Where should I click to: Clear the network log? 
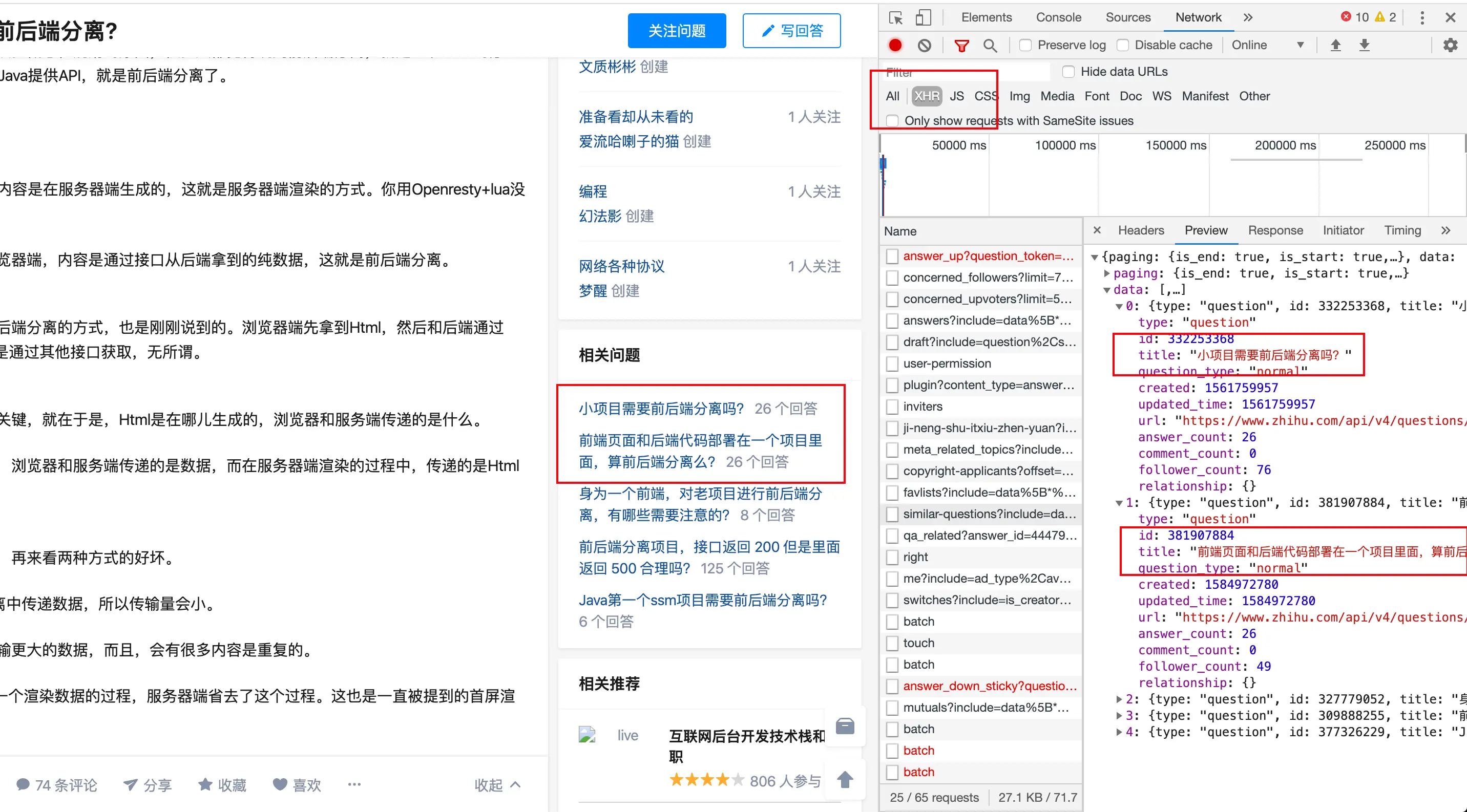point(924,45)
